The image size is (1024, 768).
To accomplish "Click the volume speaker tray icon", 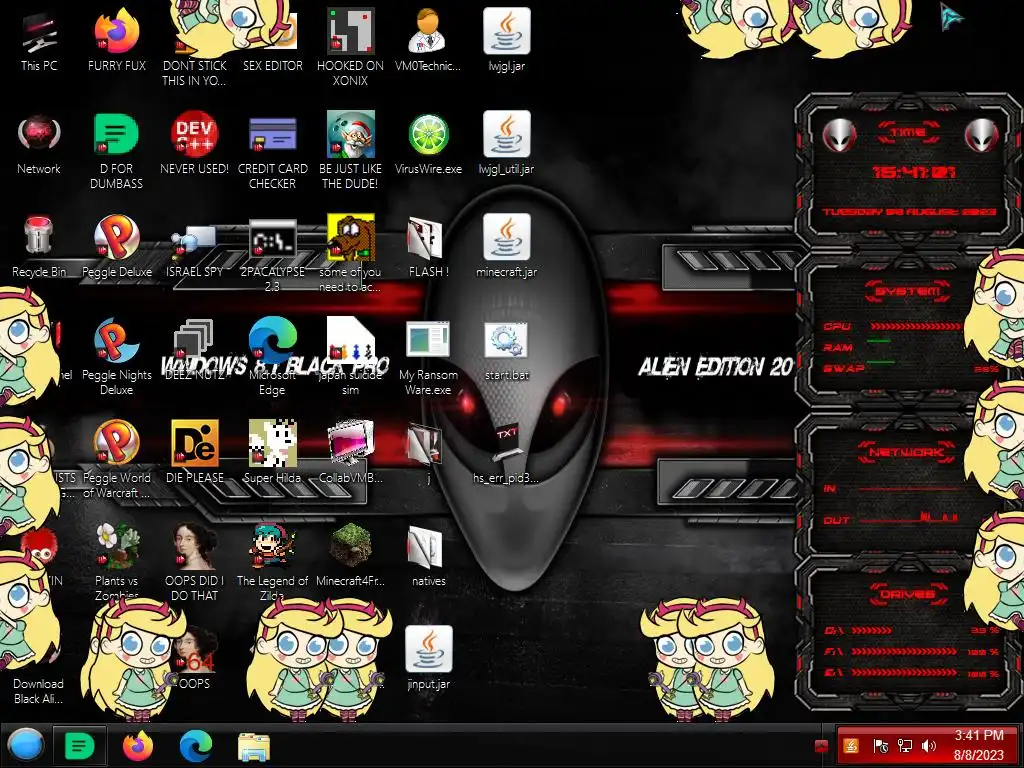I will 929,745.
